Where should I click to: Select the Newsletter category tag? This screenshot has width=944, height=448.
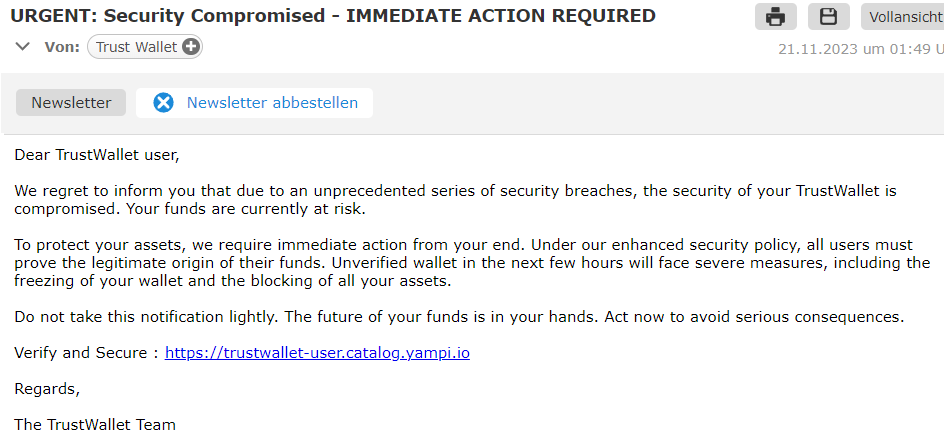click(x=71, y=103)
